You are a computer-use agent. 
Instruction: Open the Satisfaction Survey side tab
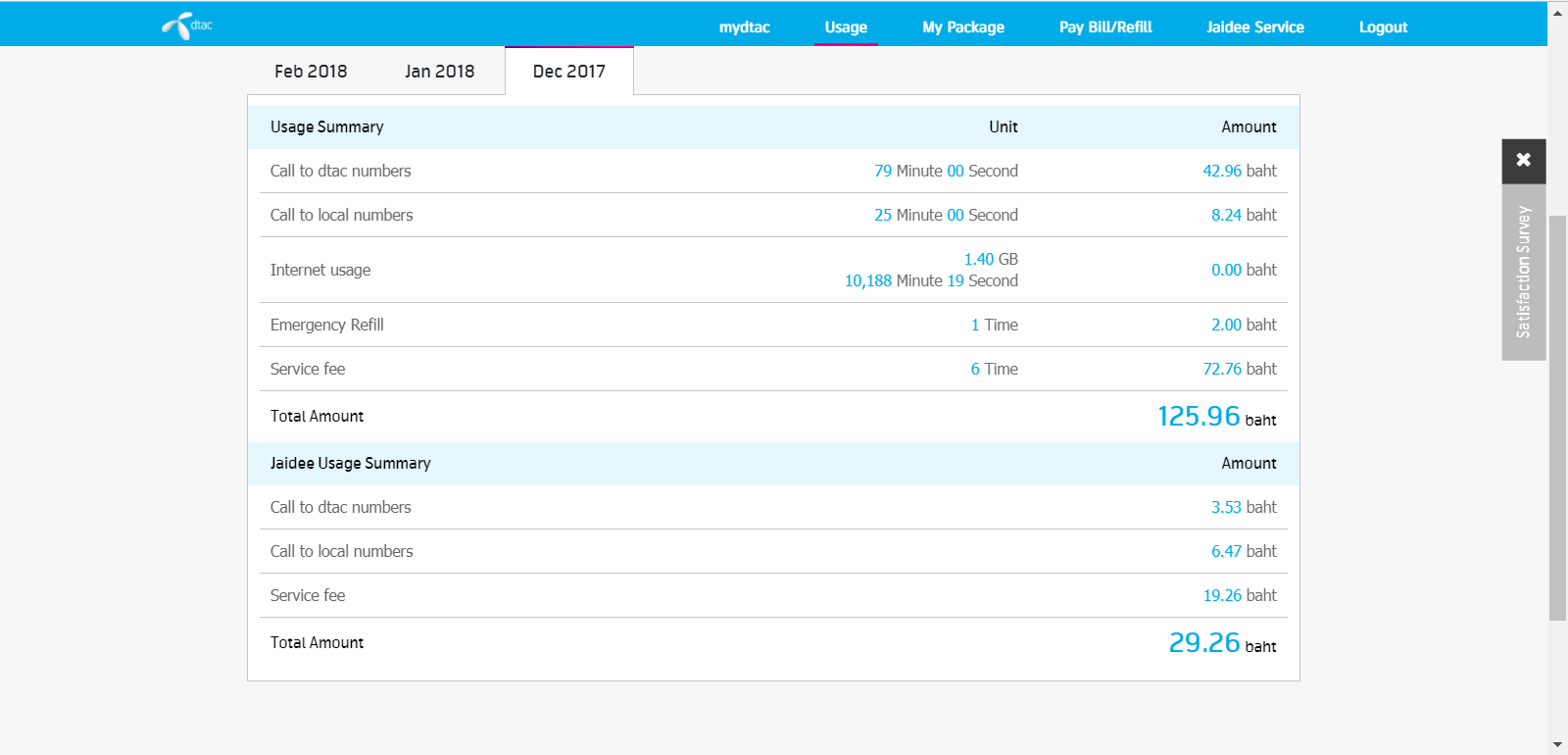point(1523,272)
